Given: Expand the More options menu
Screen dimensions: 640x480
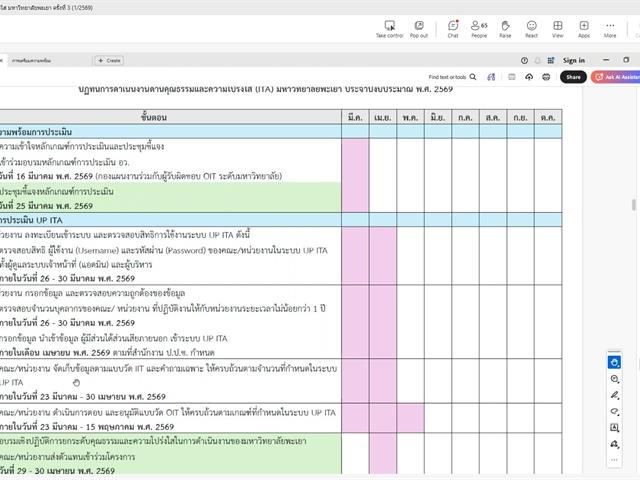Looking at the screenshot, I should tap(610, 27).
